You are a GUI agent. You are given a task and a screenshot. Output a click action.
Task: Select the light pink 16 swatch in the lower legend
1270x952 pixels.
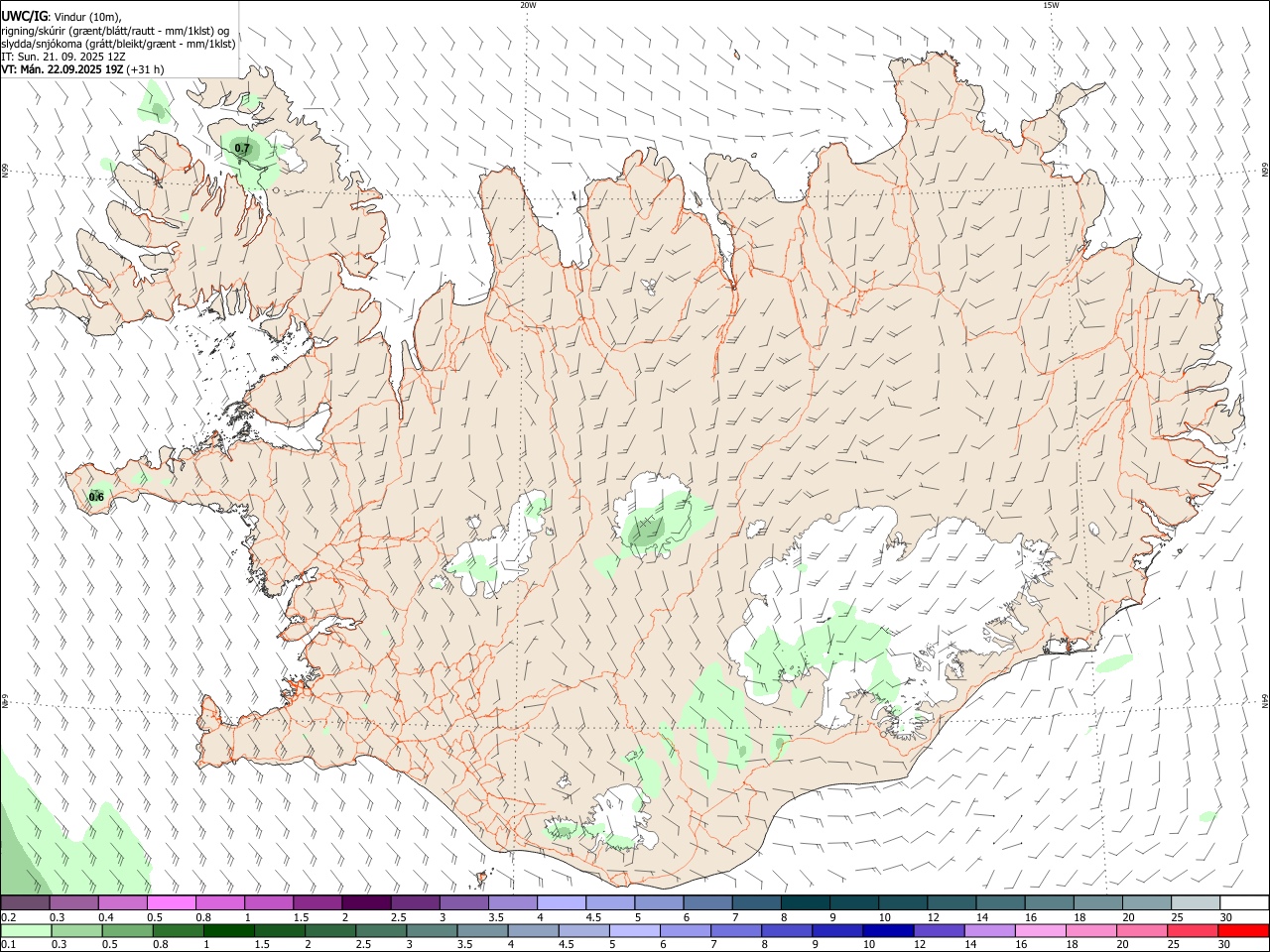pyautogui.click(x=1040, y=930)
